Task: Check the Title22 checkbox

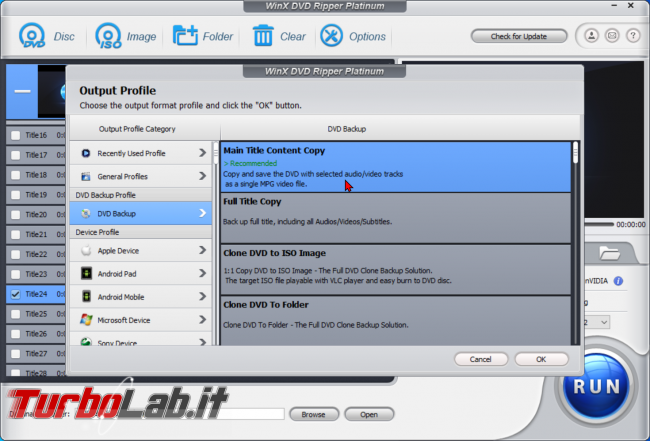Action: click(15, 254)
